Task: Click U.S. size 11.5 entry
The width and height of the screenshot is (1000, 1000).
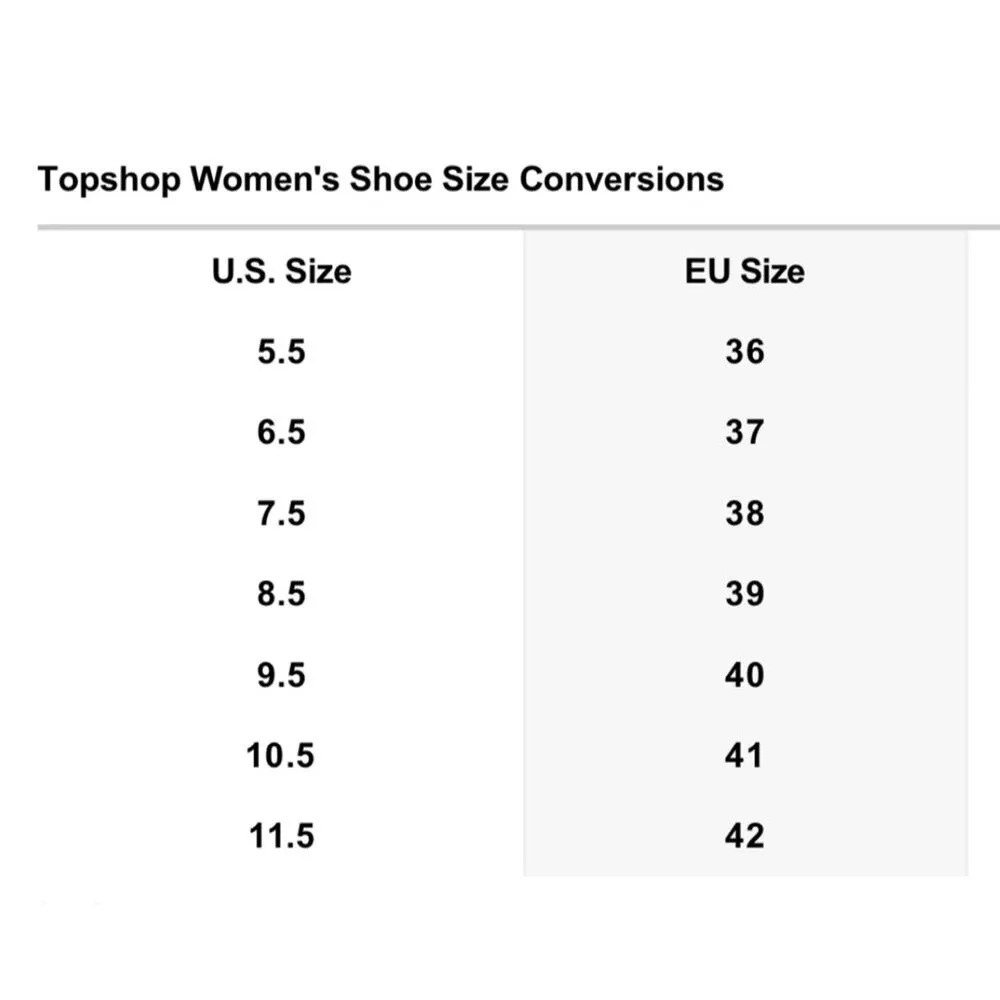Action: [x=281, y=836]
